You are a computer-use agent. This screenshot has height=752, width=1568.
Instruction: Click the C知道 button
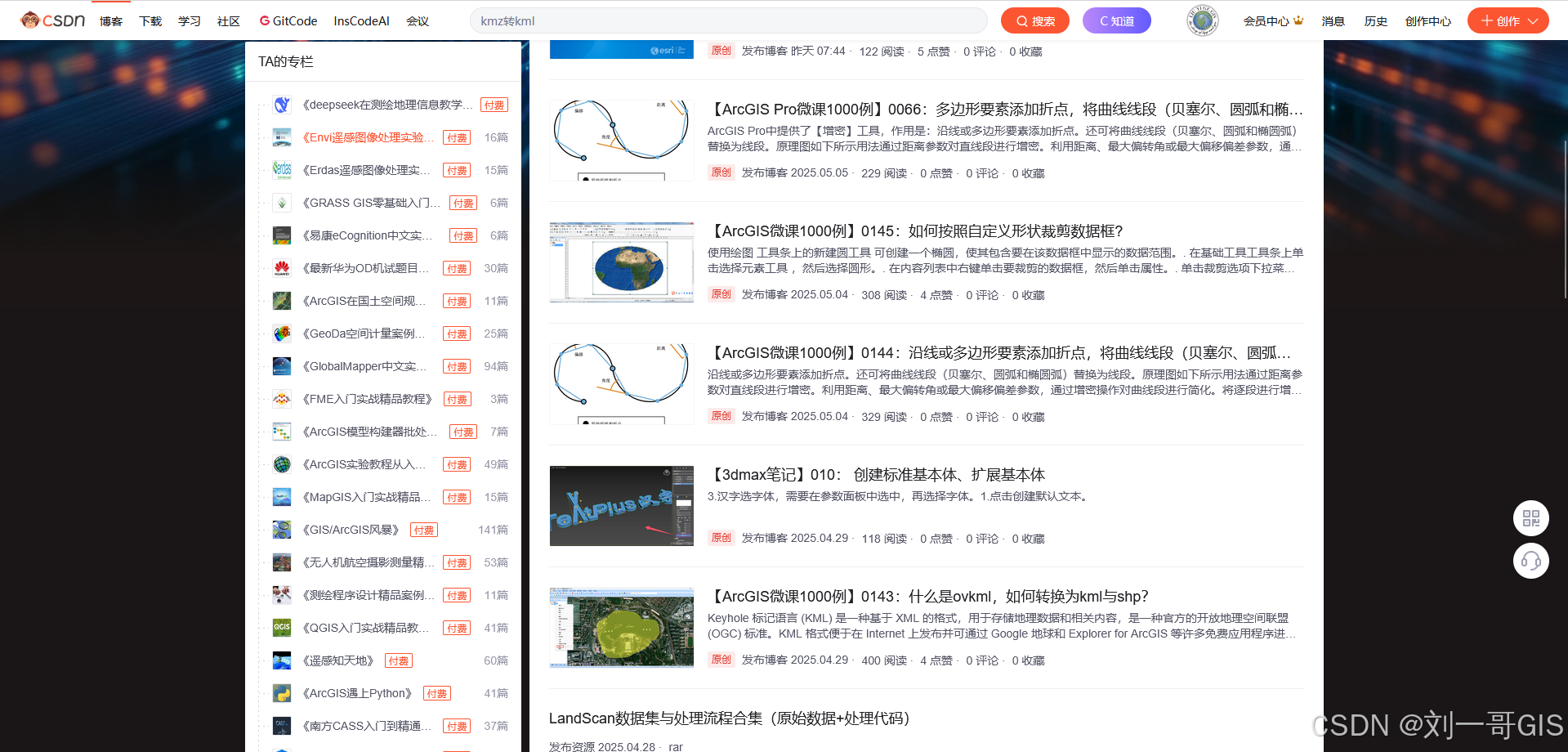(x=1117, y=20)
